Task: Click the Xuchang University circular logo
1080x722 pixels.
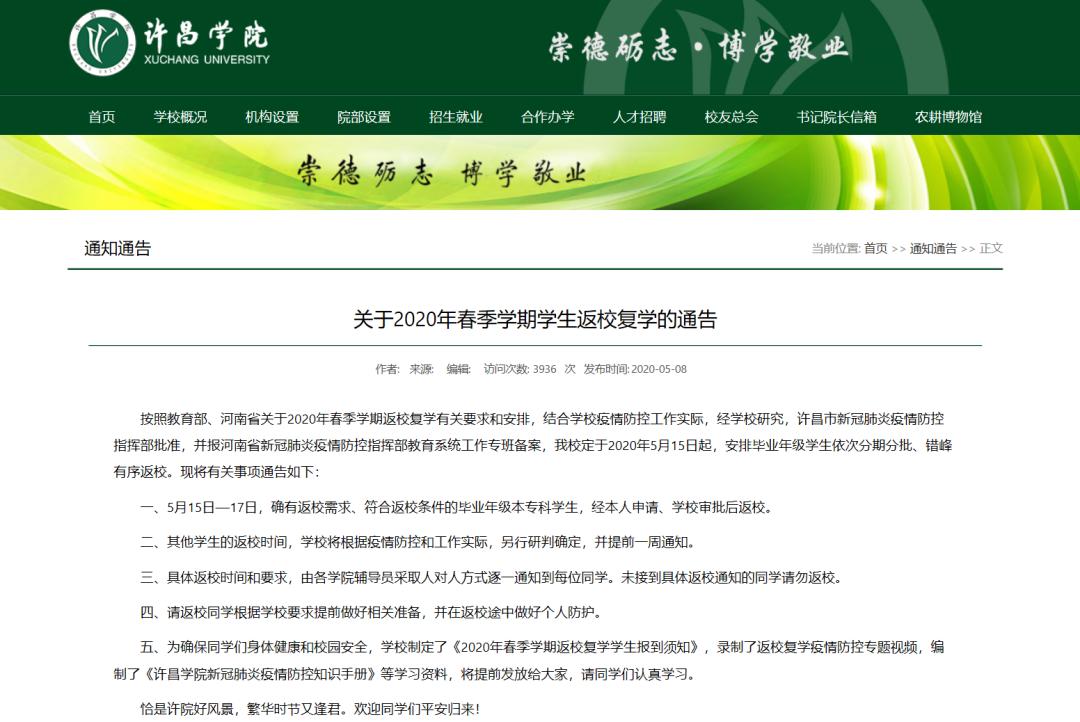Action: [x=102, y=43]
